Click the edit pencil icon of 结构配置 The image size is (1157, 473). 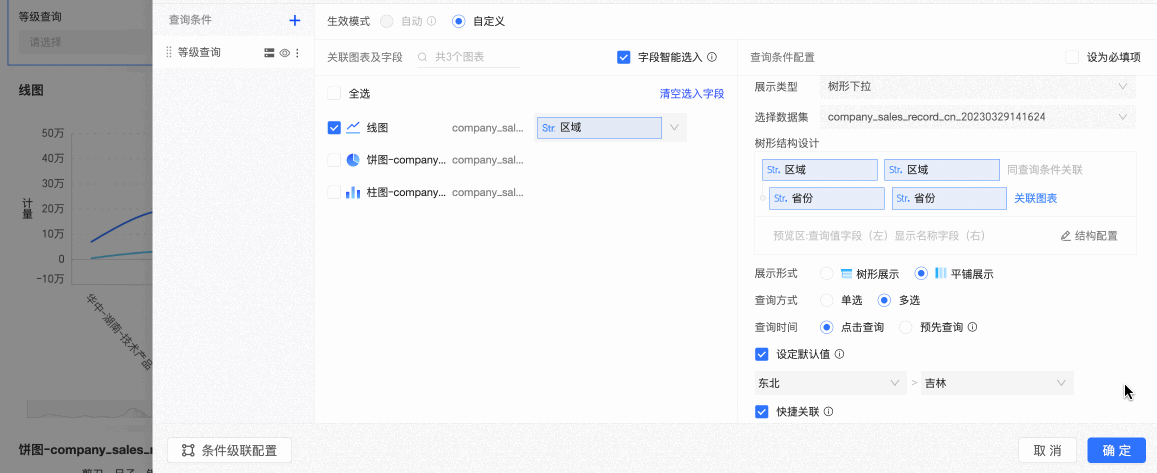pos(1066,236)
